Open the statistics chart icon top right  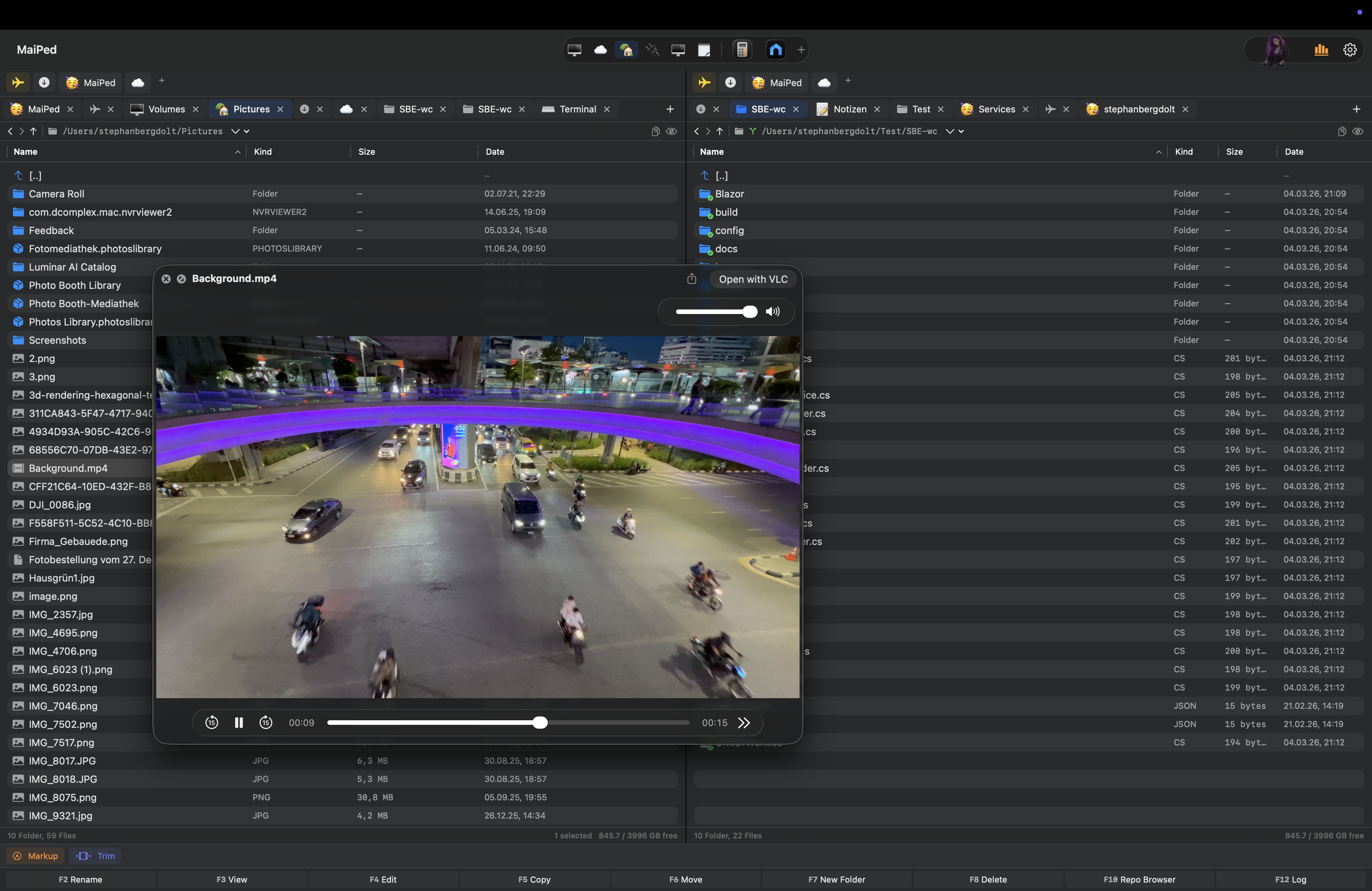pos(1321,50)
